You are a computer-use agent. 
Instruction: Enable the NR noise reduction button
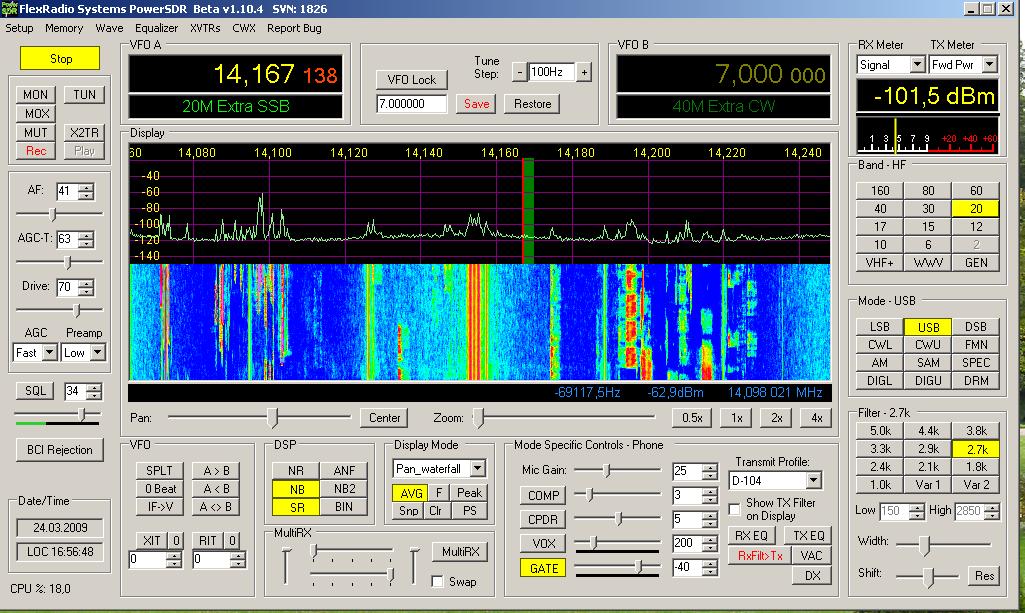(x=296, y=471)
